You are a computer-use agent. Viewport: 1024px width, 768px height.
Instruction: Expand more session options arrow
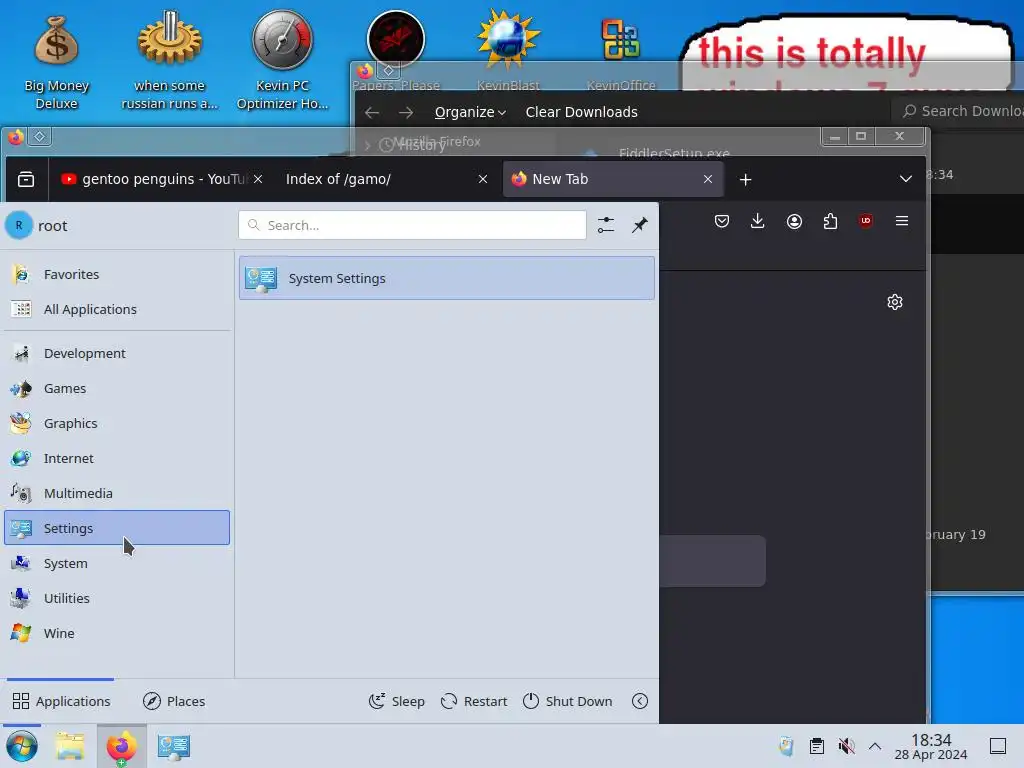640,701
